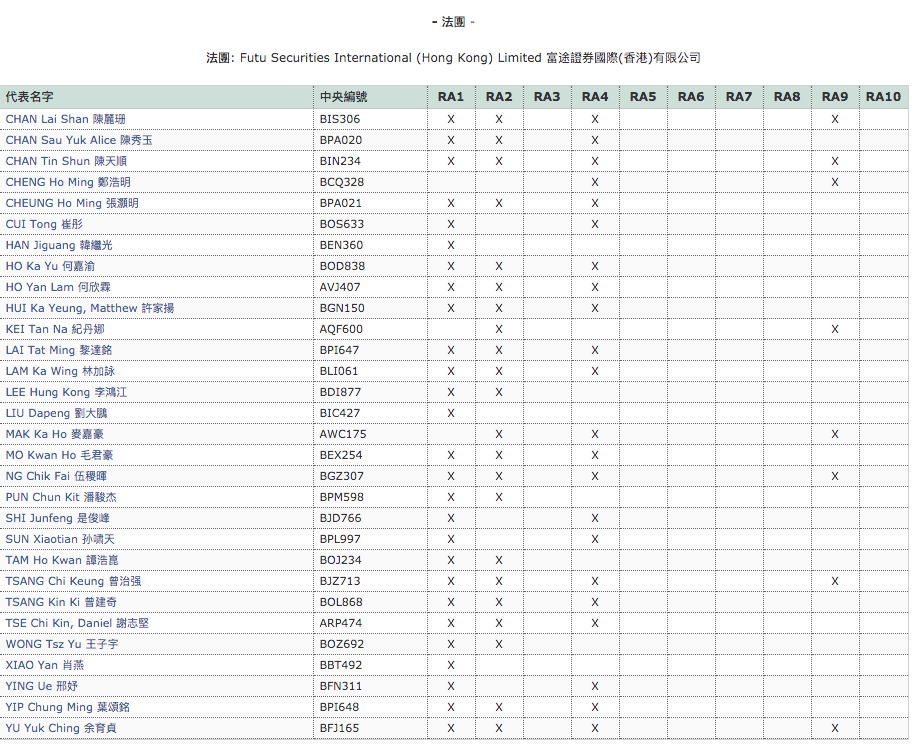This screenshot has width=919, height=749.
Task: Open TSANG Chi Keung's record
Action: click(73, 581)
